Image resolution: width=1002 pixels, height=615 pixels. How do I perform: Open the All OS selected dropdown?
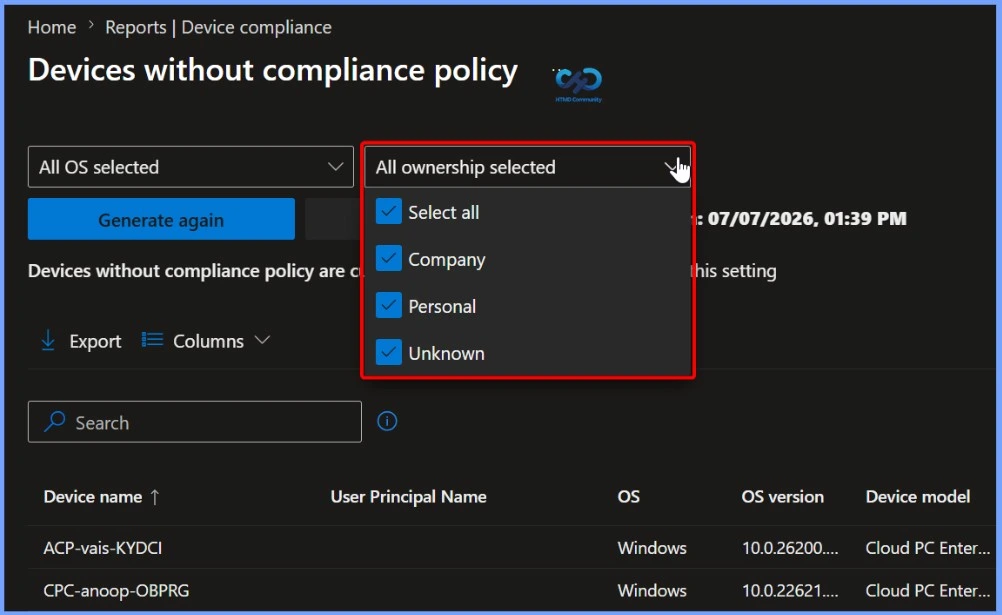tap(190, 167)
